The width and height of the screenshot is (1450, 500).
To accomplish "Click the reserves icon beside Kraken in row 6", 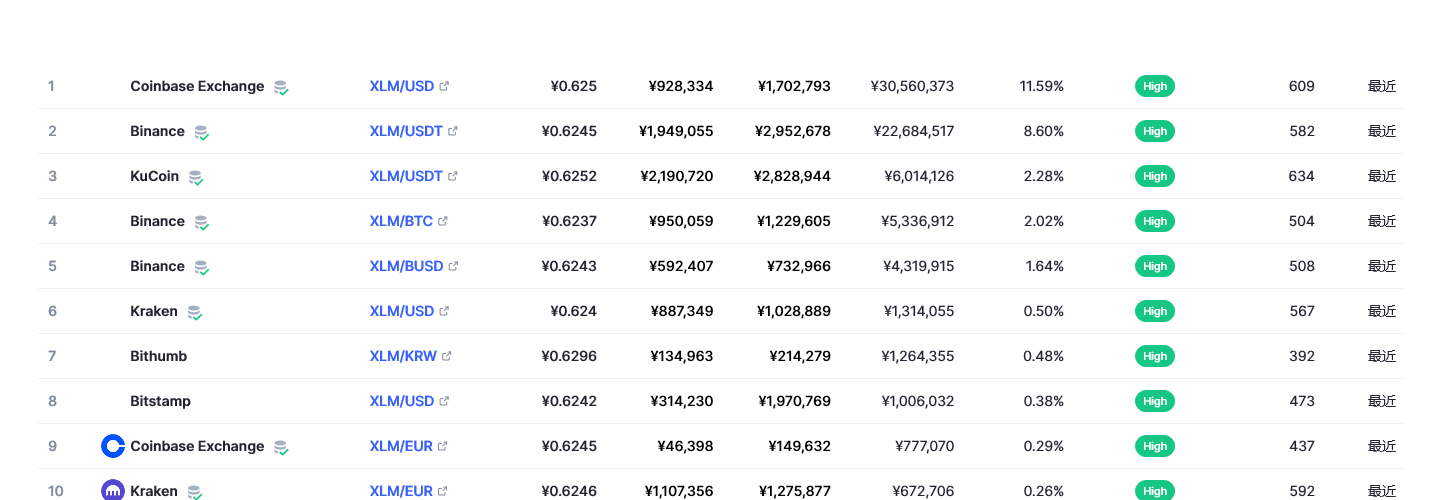I will 194,312.
